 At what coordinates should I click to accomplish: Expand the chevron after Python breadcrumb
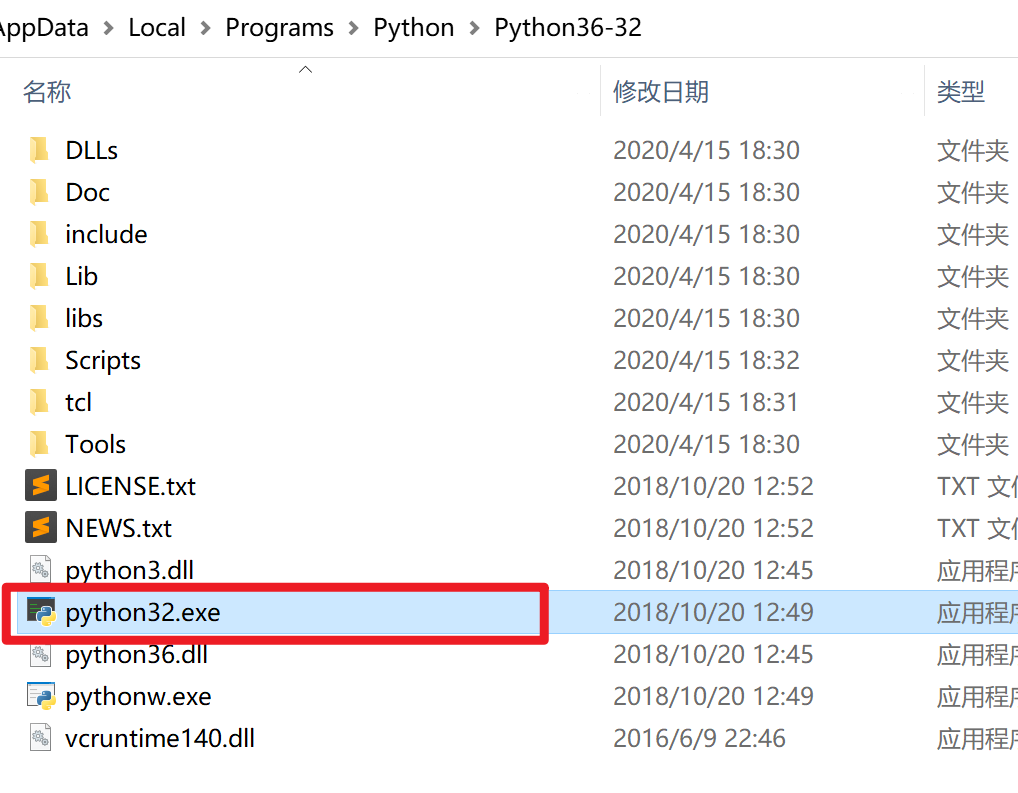click(x=474, y=28)
